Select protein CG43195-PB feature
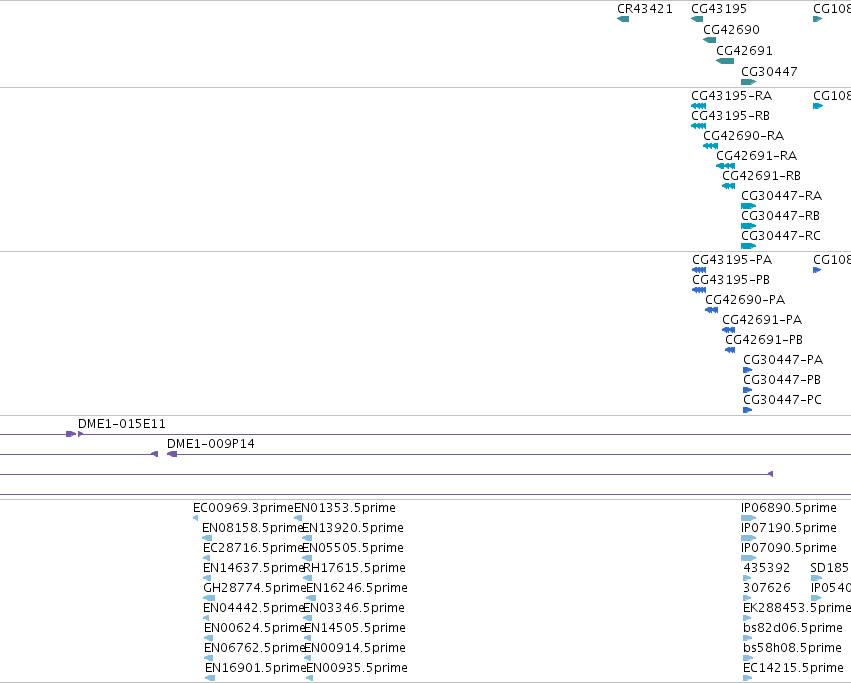The image size is (851, 683). tap(699, 290)
